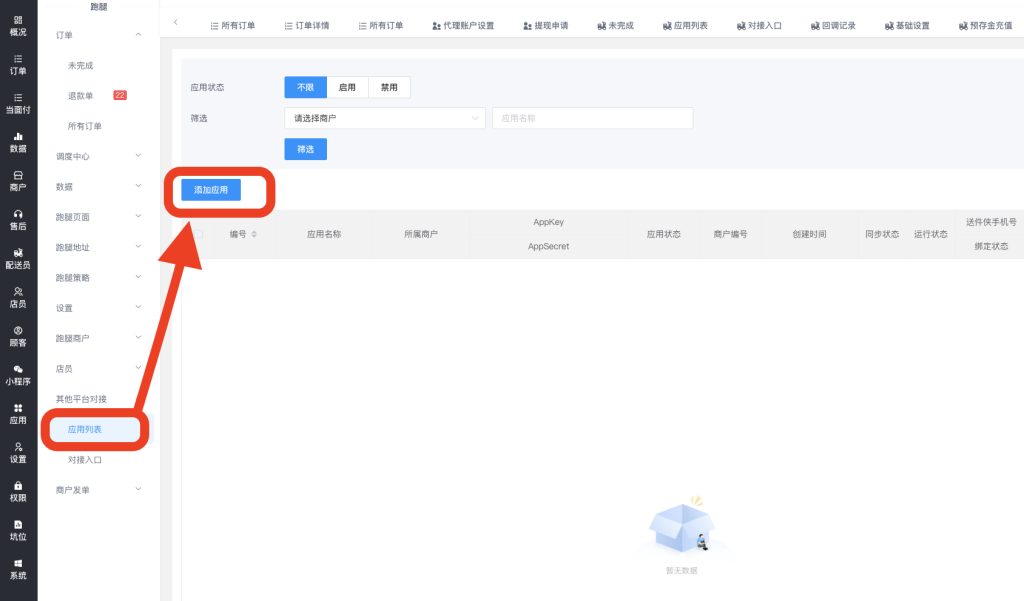
Task: Open 系统 system icon in sidebar
Action: tap(18, 568)
